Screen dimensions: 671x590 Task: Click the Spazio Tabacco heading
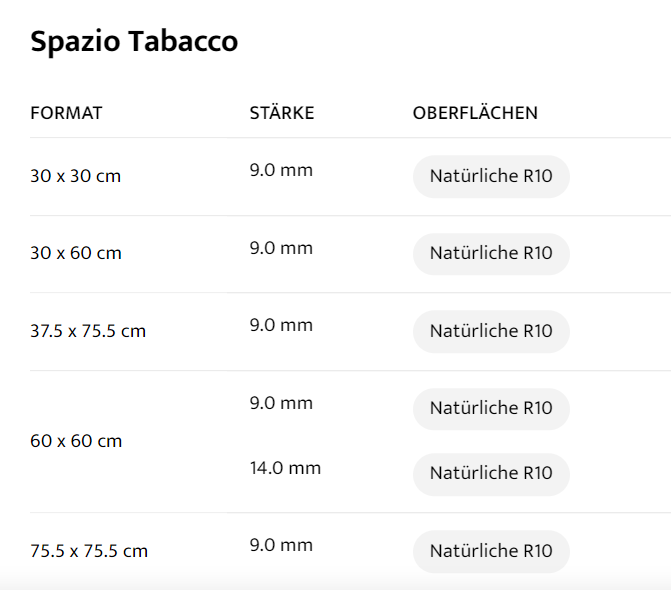click(x=134, y=42)
